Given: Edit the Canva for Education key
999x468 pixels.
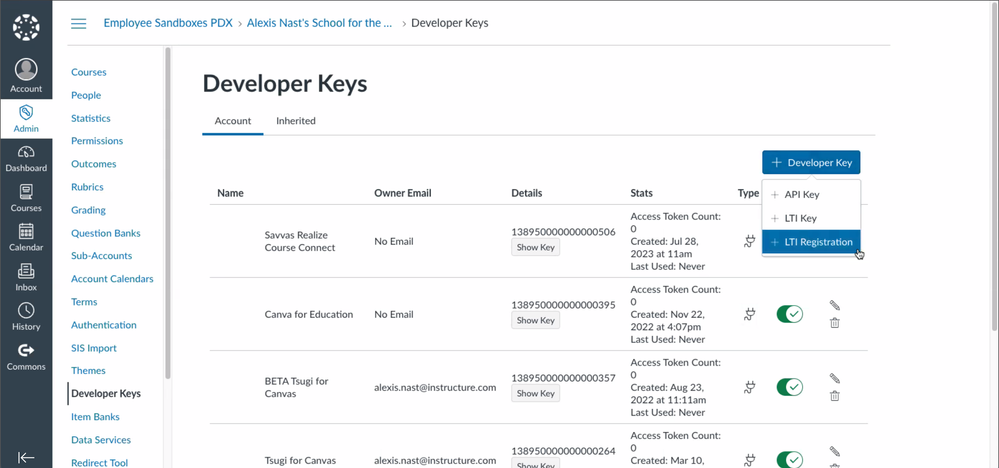Looking at the screenshot, I should click(x=835, y=305).
